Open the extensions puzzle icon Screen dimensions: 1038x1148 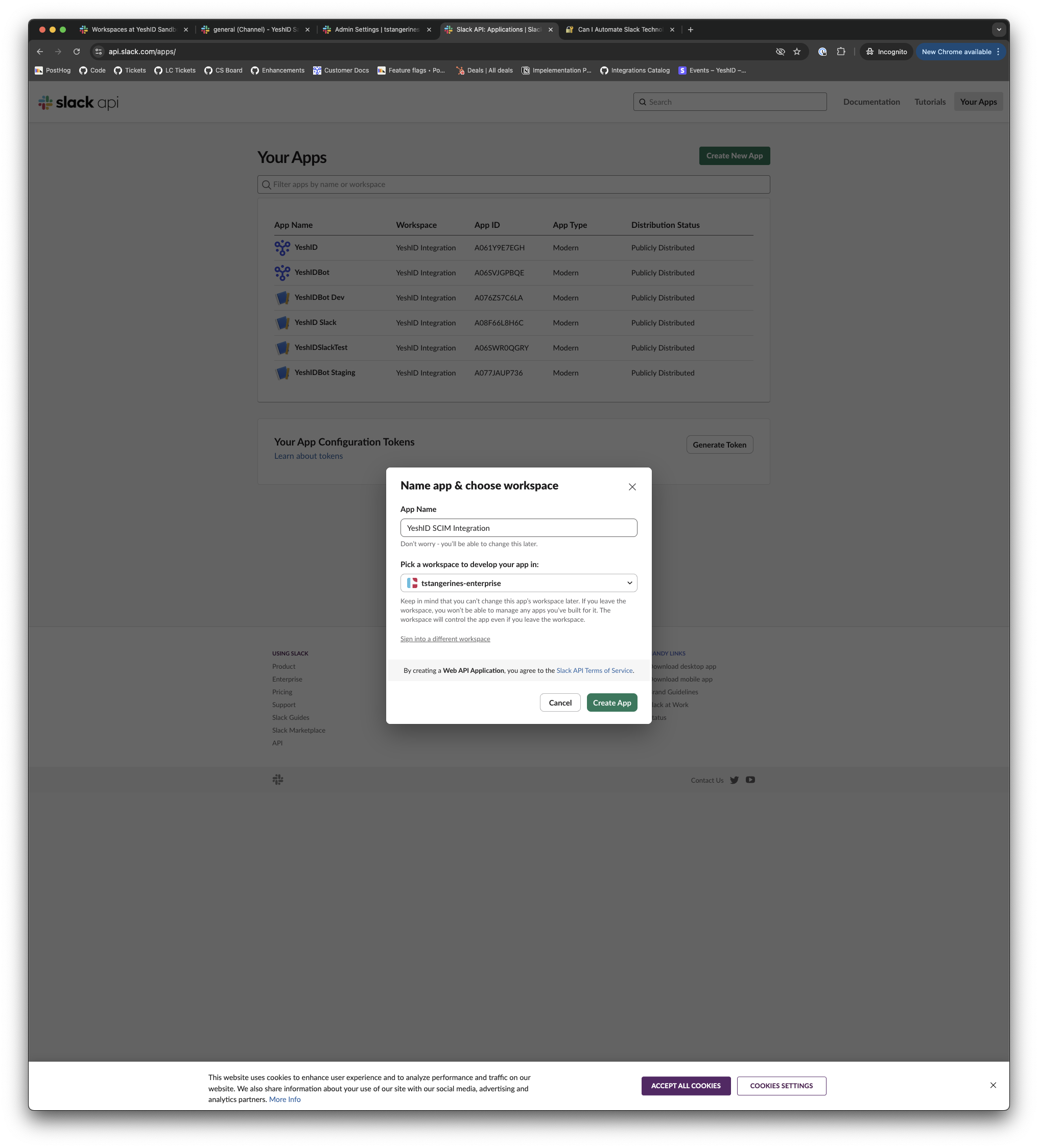pos(840,52)
